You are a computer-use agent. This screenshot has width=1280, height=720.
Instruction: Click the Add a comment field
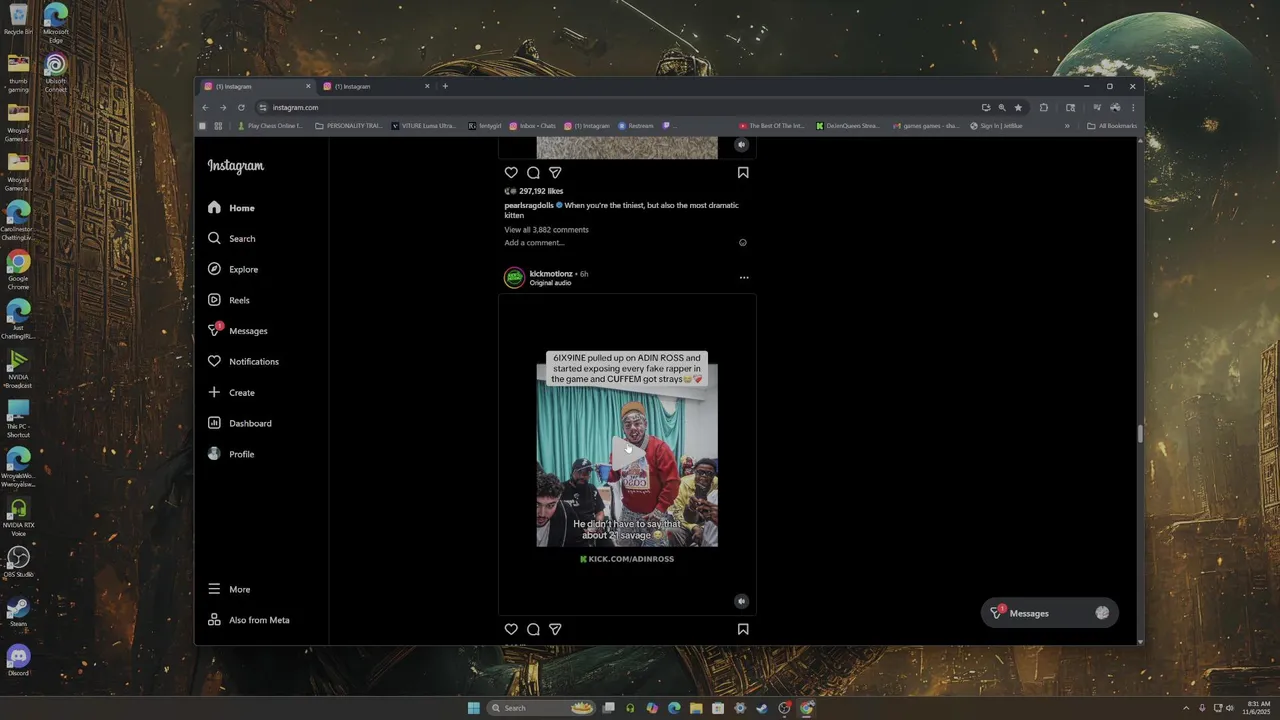click(534, 243)
